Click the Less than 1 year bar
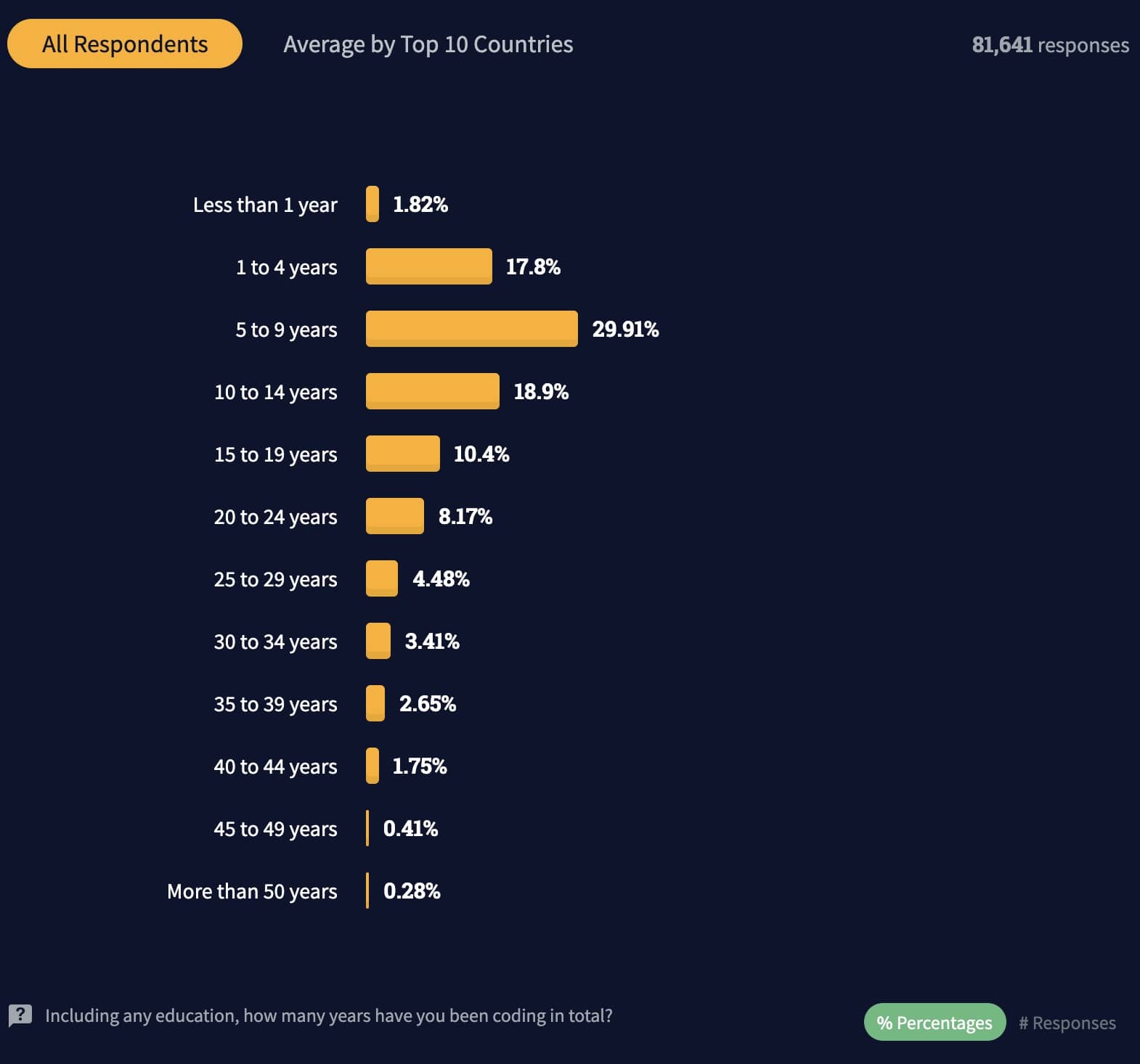The image size is (1140, 1064). coord(372,204)
